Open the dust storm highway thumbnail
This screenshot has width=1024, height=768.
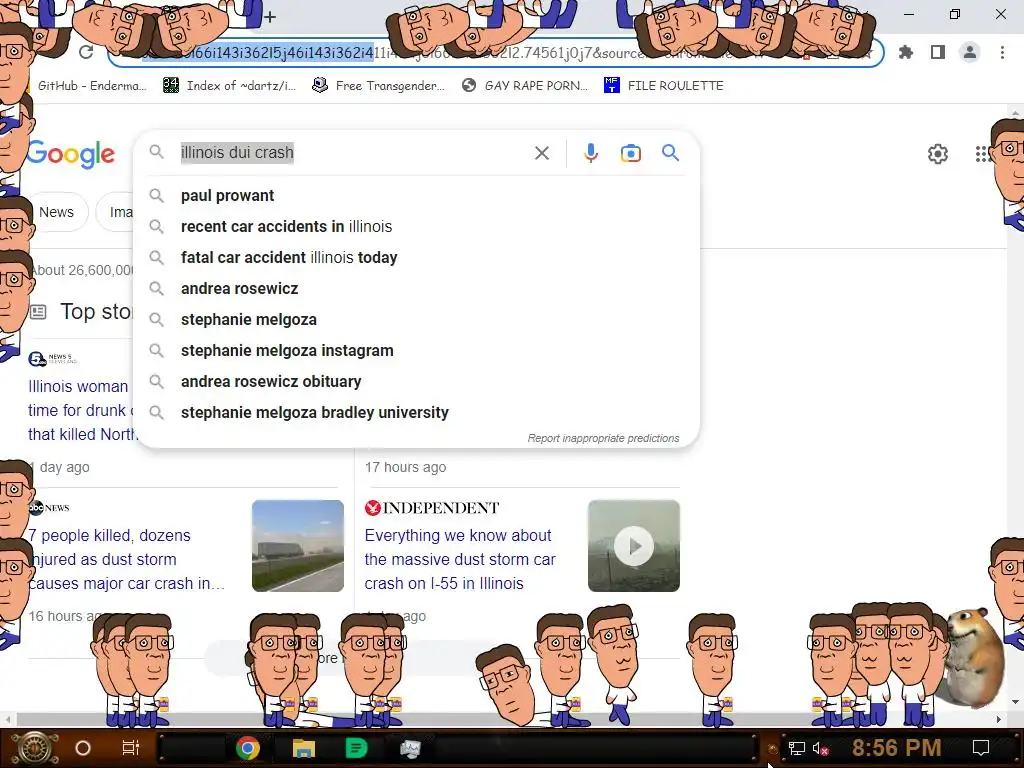click(x=298, y=546)
